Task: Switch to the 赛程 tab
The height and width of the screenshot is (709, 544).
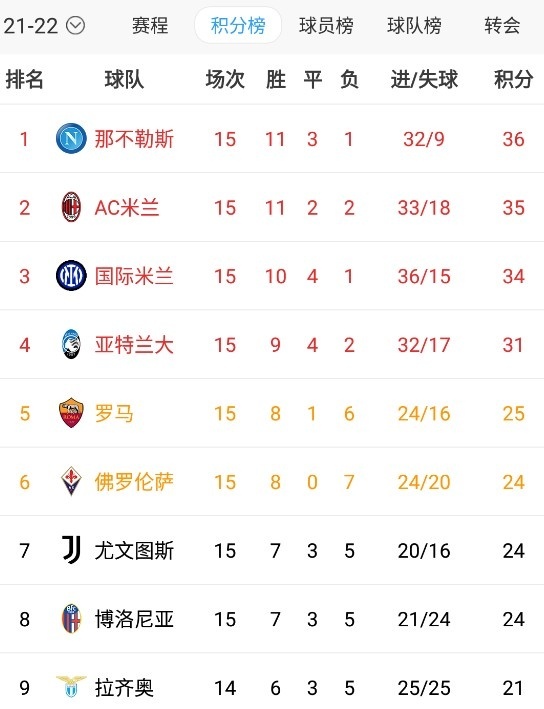Action: click(x=150, y=25)
